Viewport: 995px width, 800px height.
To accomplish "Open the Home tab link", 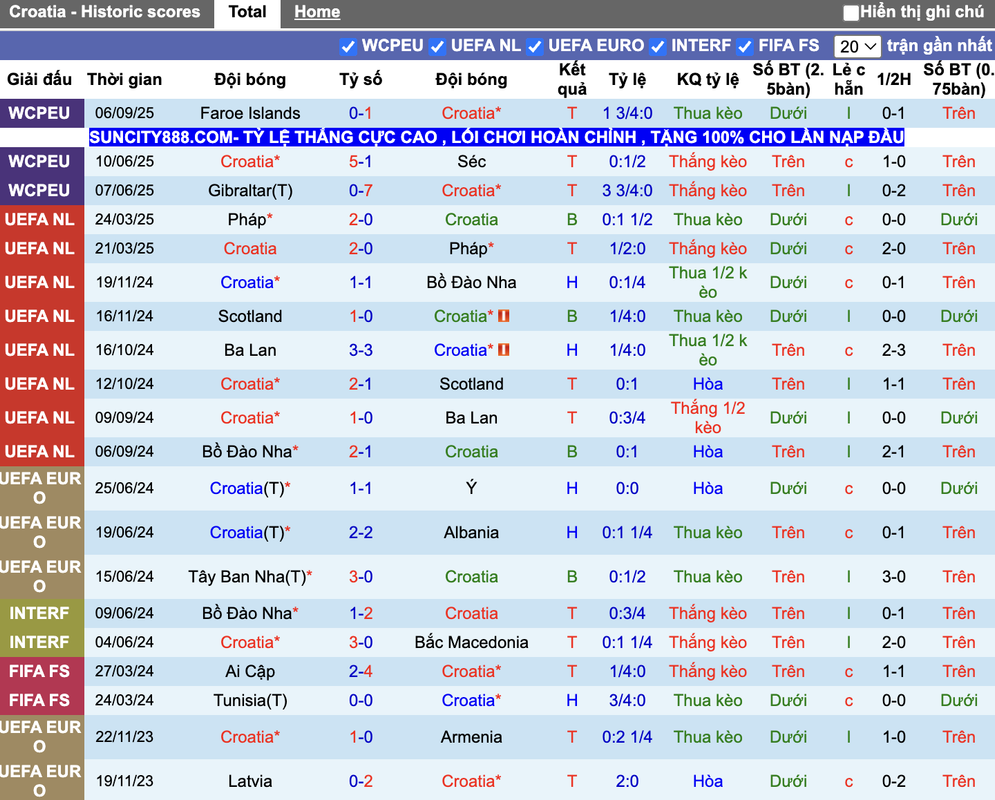I will tap(317, 12).
